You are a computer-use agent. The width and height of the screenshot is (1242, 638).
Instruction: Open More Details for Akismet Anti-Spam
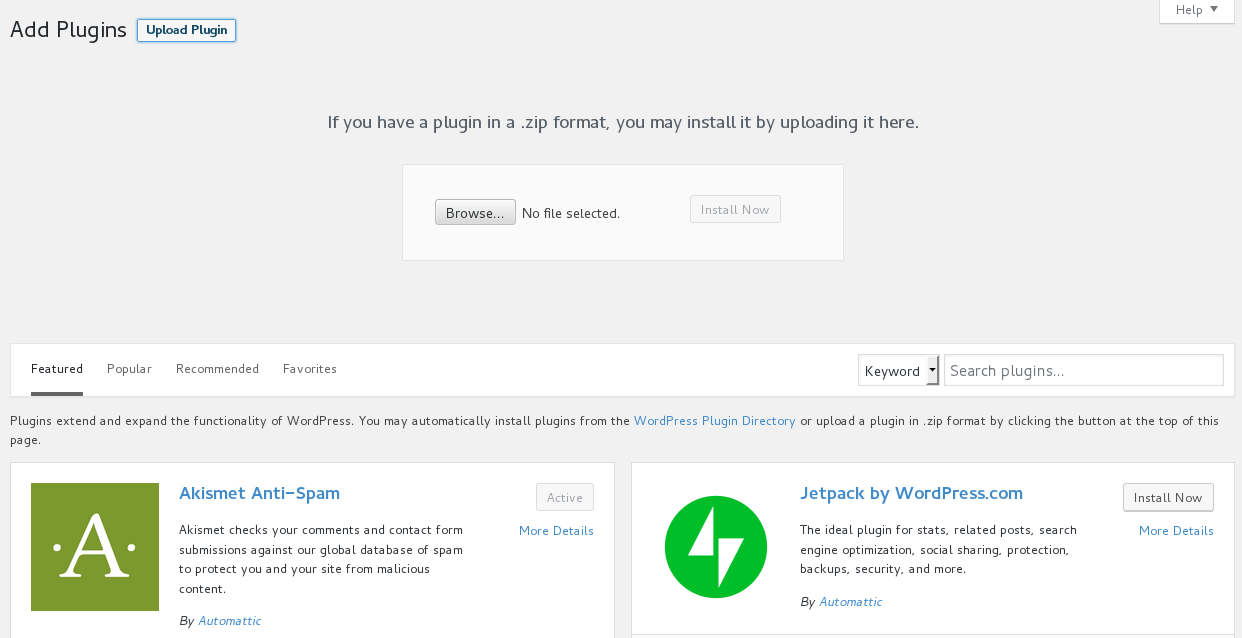[x=556, y=530]
